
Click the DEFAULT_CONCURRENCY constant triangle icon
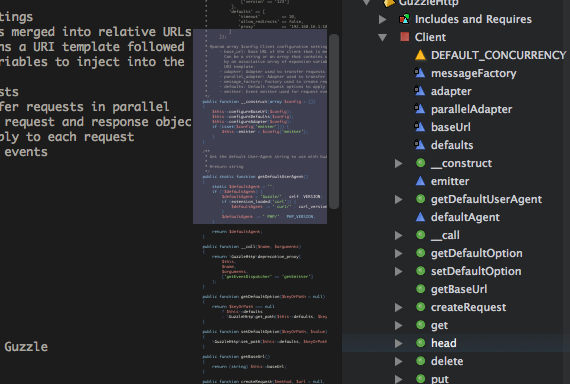(x=420, y=55)
